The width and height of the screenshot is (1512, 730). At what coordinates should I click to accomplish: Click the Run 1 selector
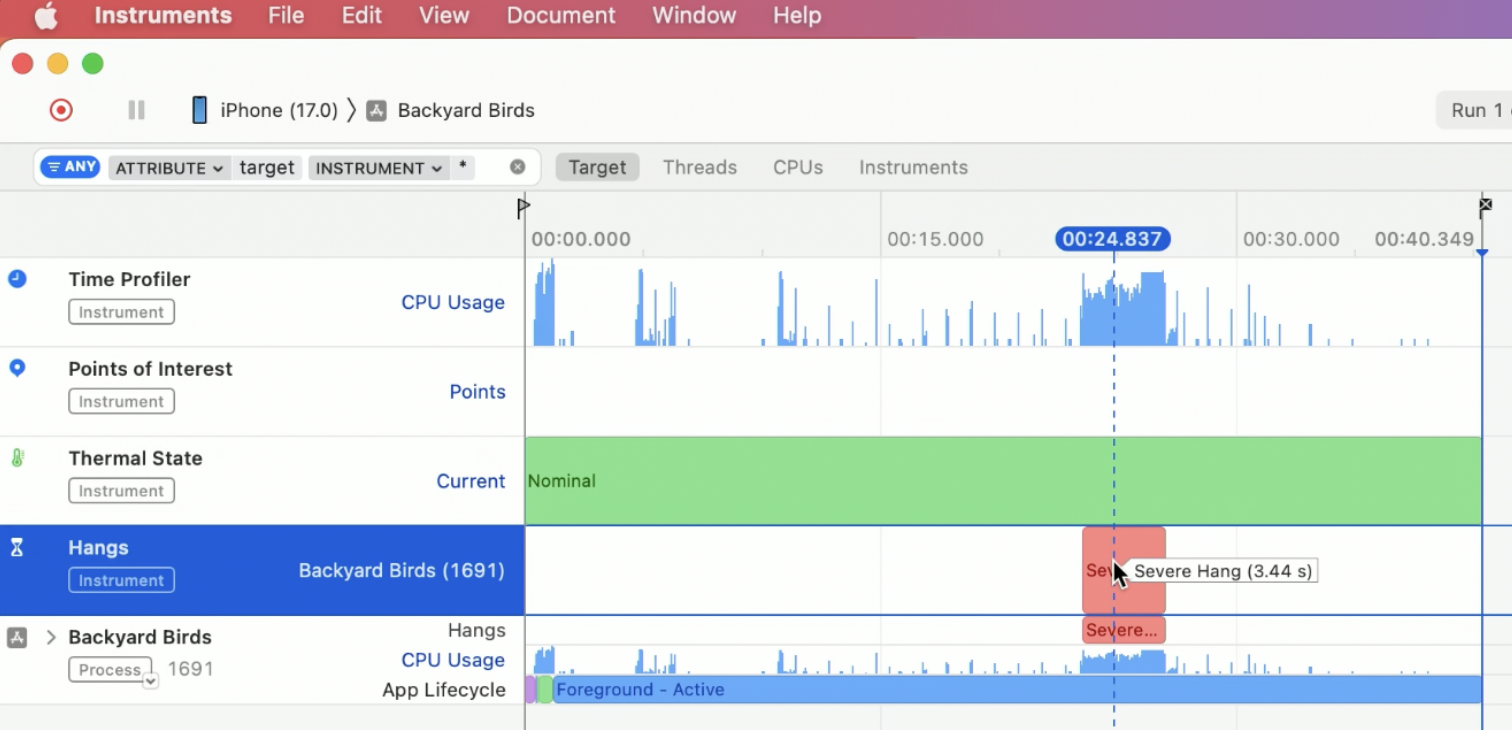(x=1474, y=110)
